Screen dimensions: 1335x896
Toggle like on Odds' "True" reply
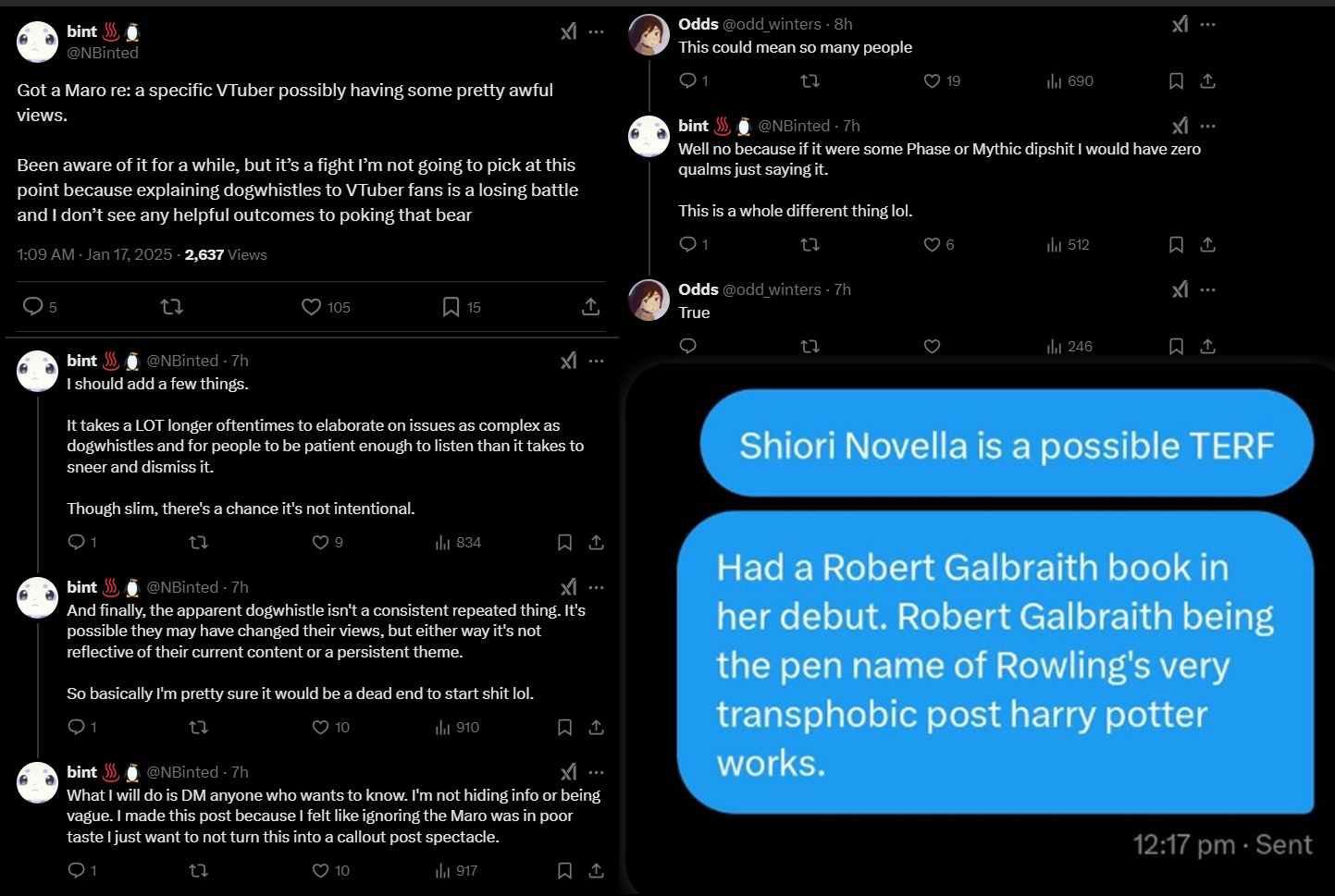pos(932,347)
